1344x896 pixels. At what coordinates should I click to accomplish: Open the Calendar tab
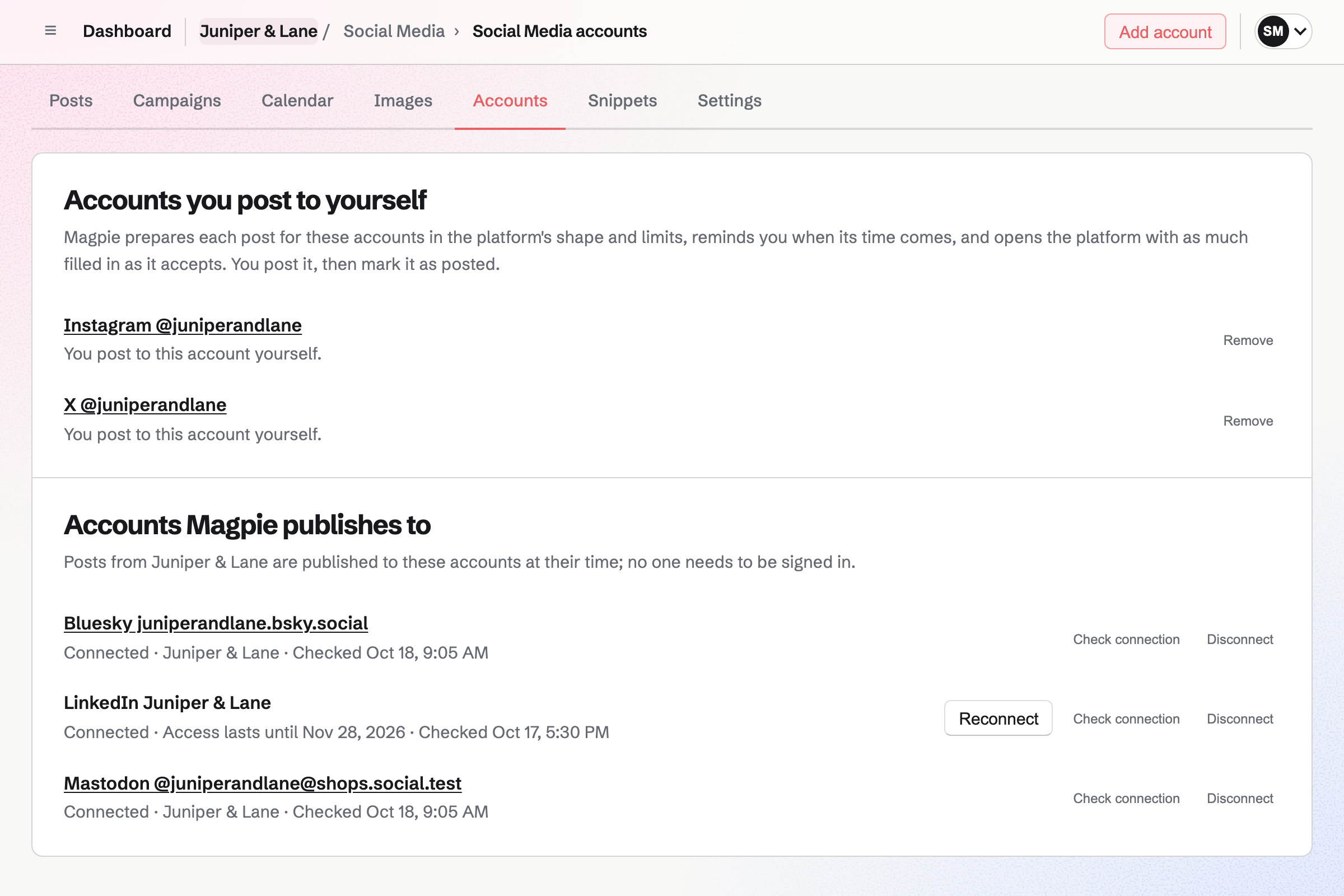pos(297,101)
